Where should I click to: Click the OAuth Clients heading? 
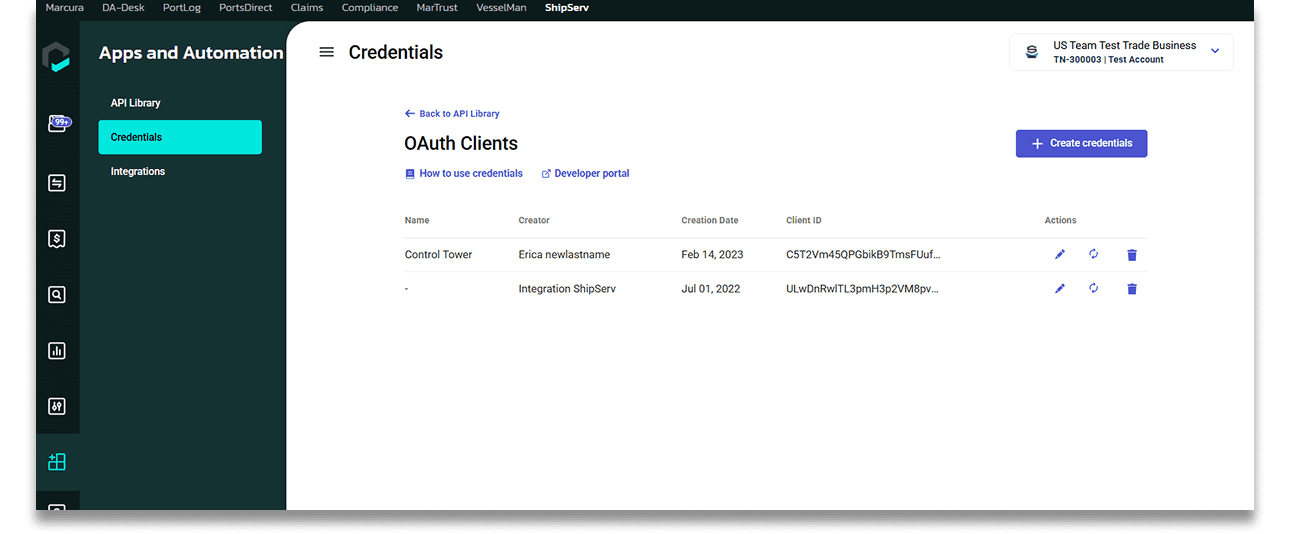click(x=461, y=143)
